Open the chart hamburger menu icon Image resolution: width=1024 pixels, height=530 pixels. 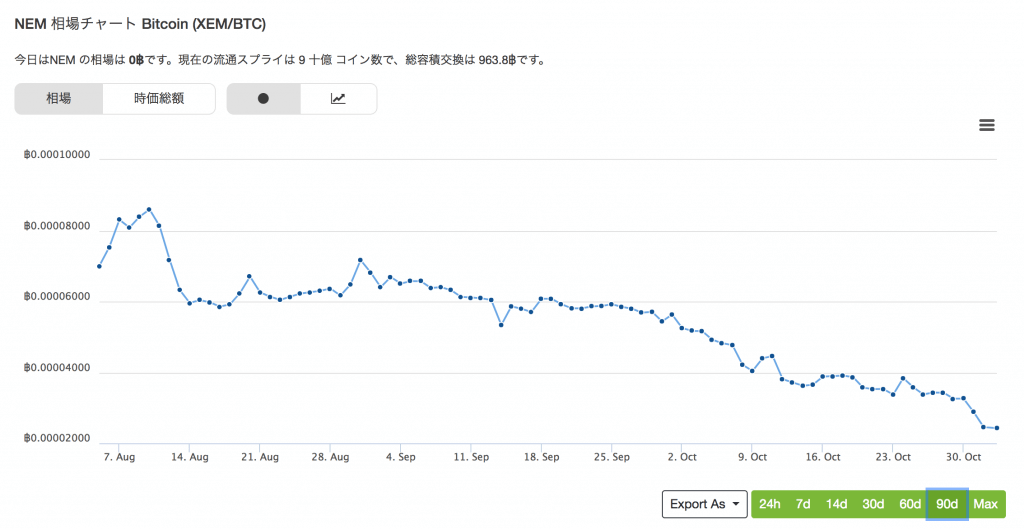(986, 125)
